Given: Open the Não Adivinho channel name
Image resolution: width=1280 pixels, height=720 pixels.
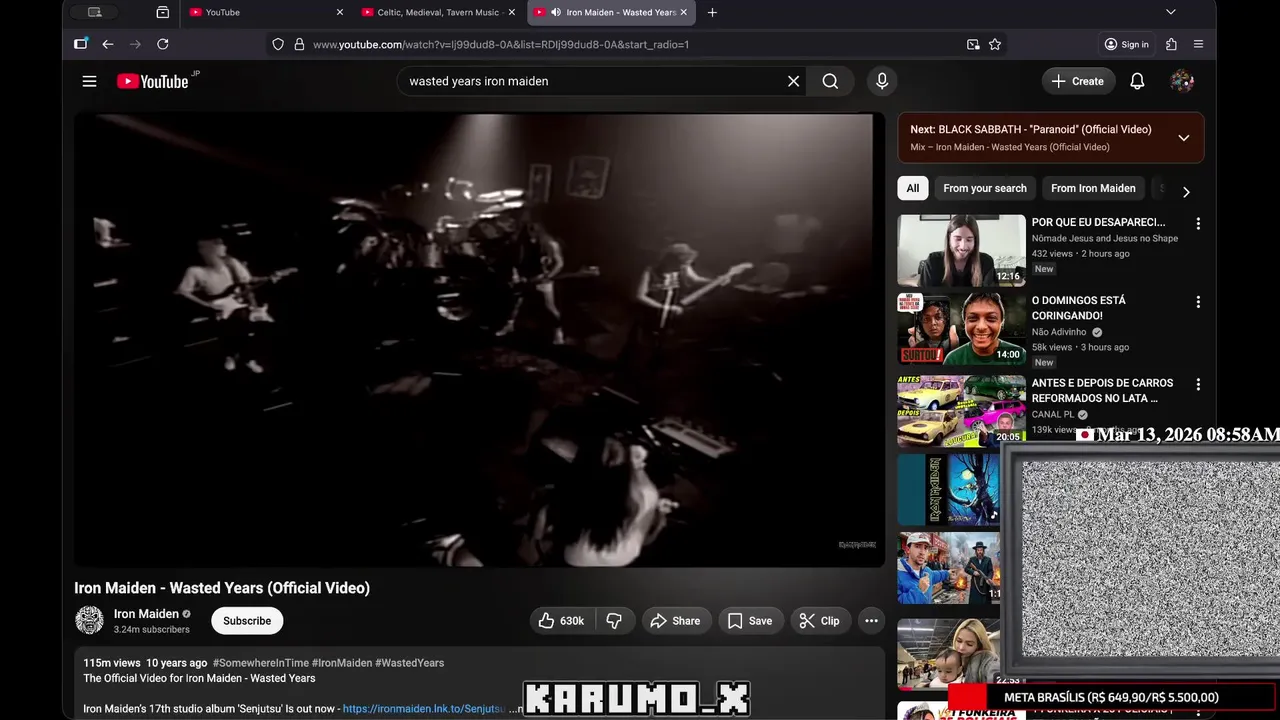Looking at the screenshot, I should click(1060, 332).
